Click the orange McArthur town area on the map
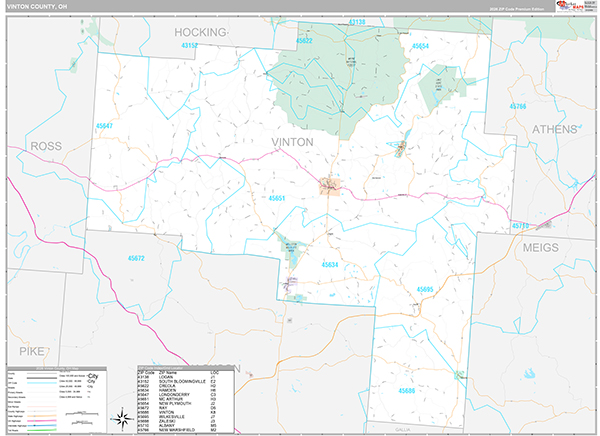The width and height of the screenshot is (600, 436). [x=330, y=187]
